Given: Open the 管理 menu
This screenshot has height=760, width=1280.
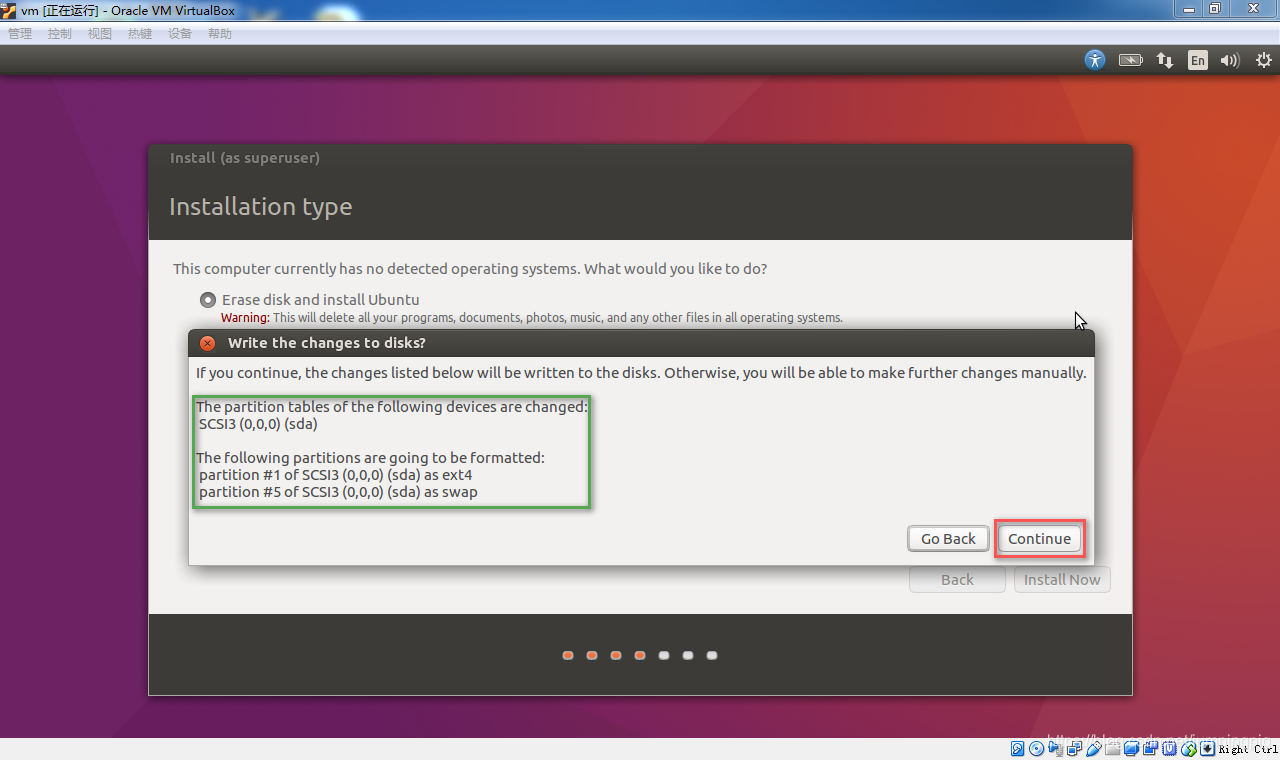Looking at the screenshot, I should point(20,34).
